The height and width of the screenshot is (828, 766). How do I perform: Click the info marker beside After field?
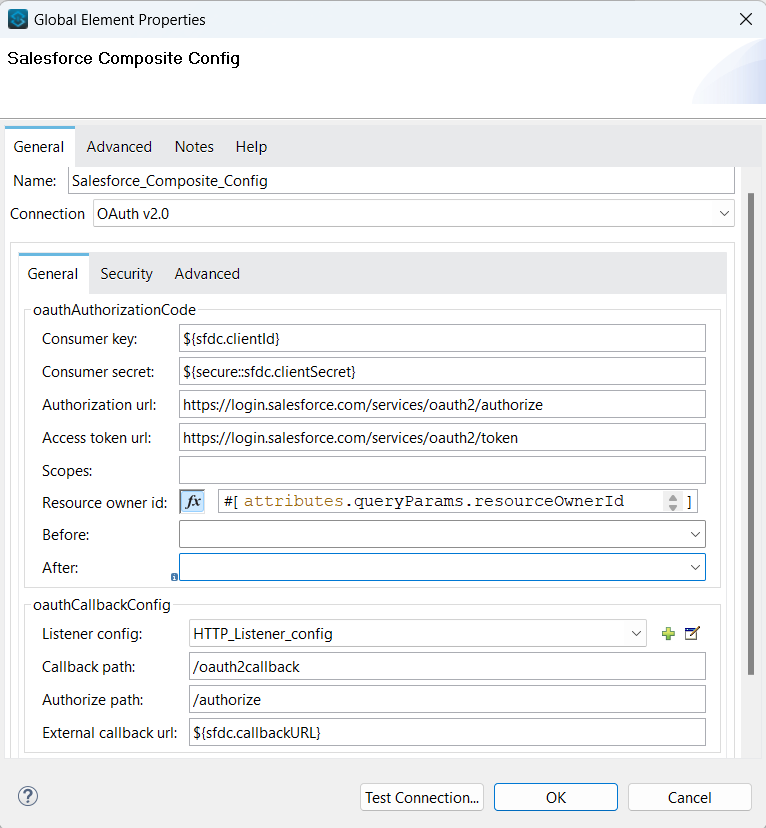click(175, 577)
